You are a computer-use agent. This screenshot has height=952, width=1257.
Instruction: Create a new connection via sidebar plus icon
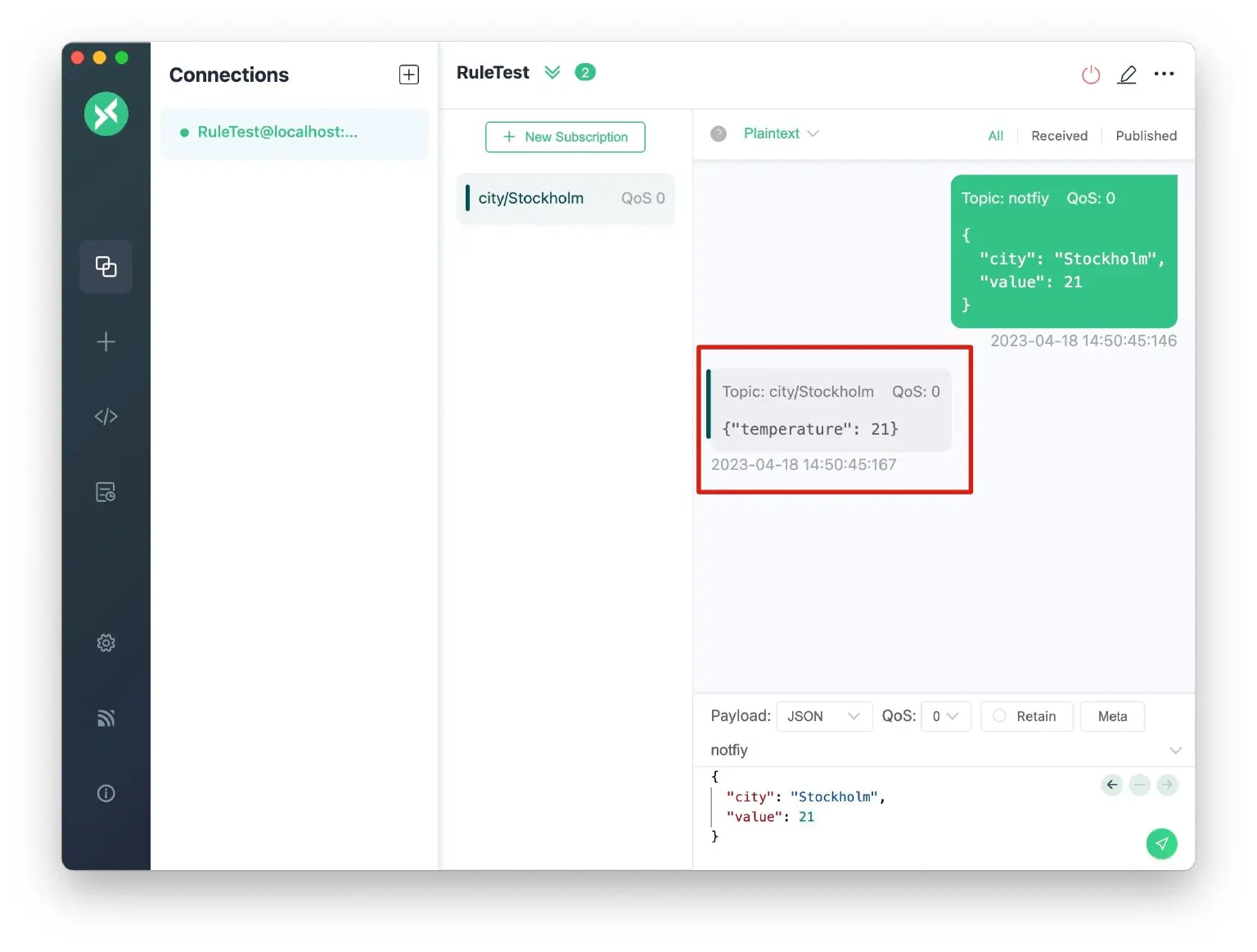click(x=106, y=341)
